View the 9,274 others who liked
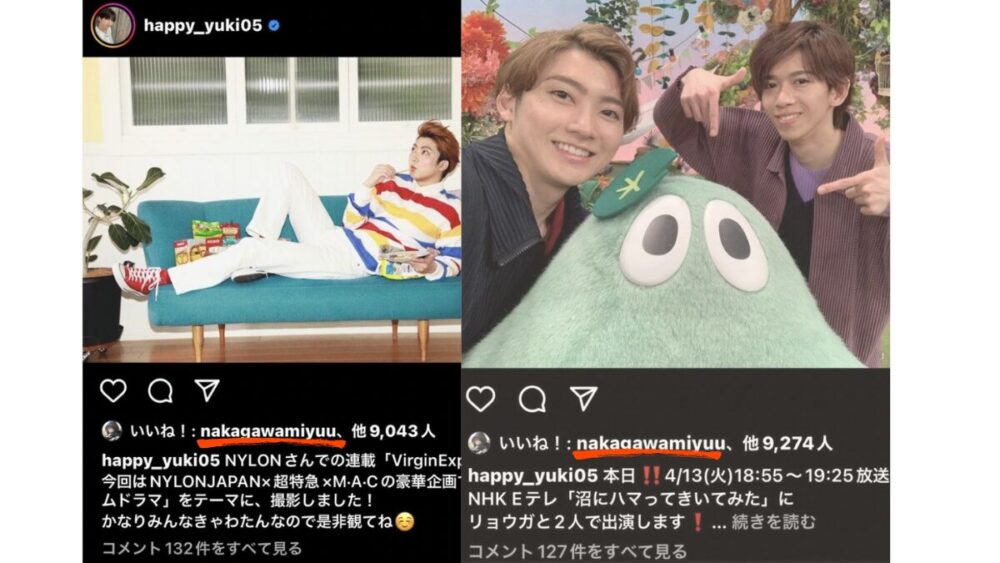Screen dimensions: 1000x563 coord(788,443)
